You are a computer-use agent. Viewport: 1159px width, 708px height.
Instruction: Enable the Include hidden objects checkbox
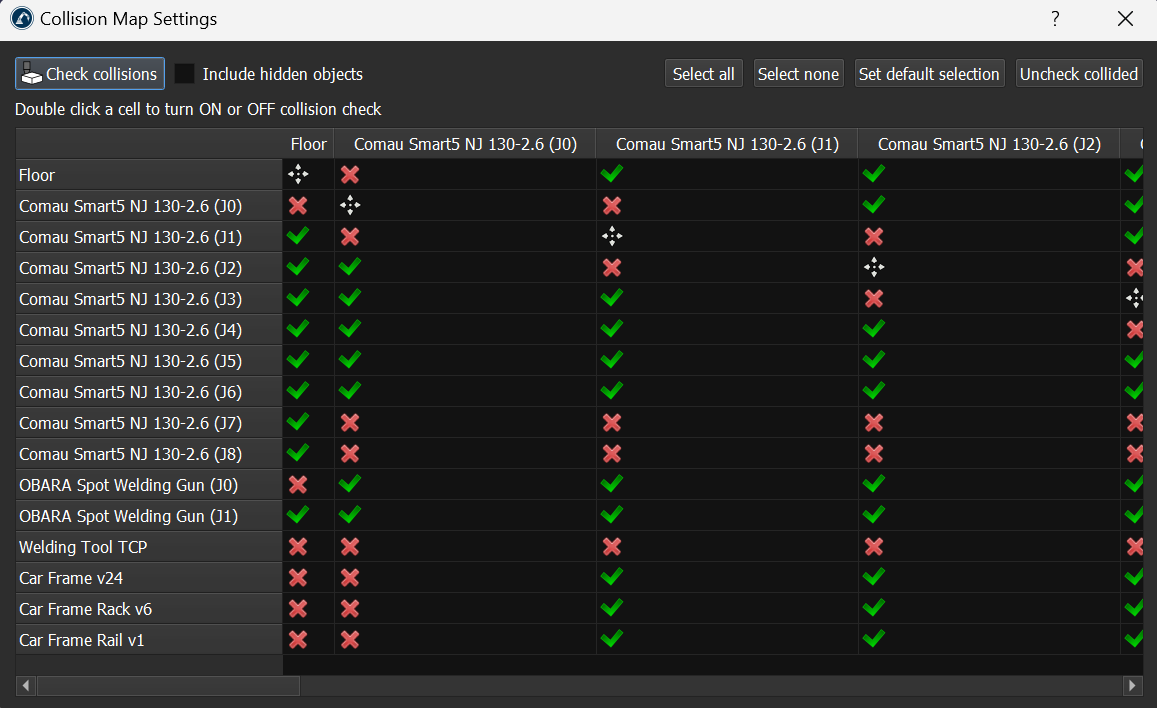pos(185,74)
